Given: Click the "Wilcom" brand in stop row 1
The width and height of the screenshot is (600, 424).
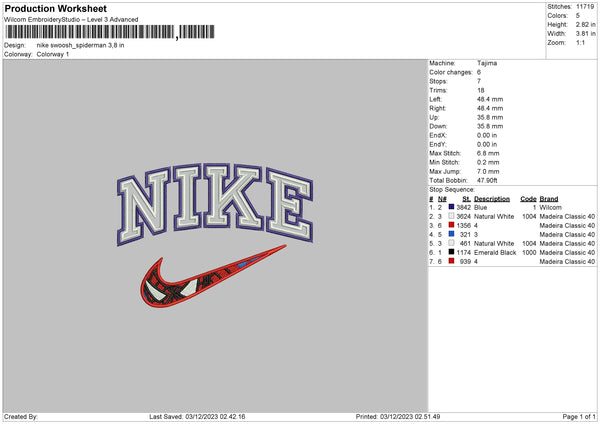Looking at the screenshot, I should click(x=551, y=207).
